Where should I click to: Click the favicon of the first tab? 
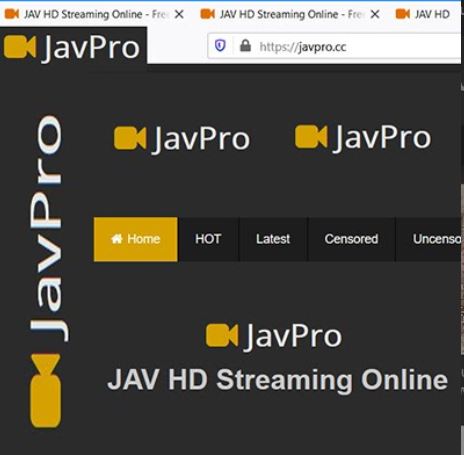pos(12,14)
